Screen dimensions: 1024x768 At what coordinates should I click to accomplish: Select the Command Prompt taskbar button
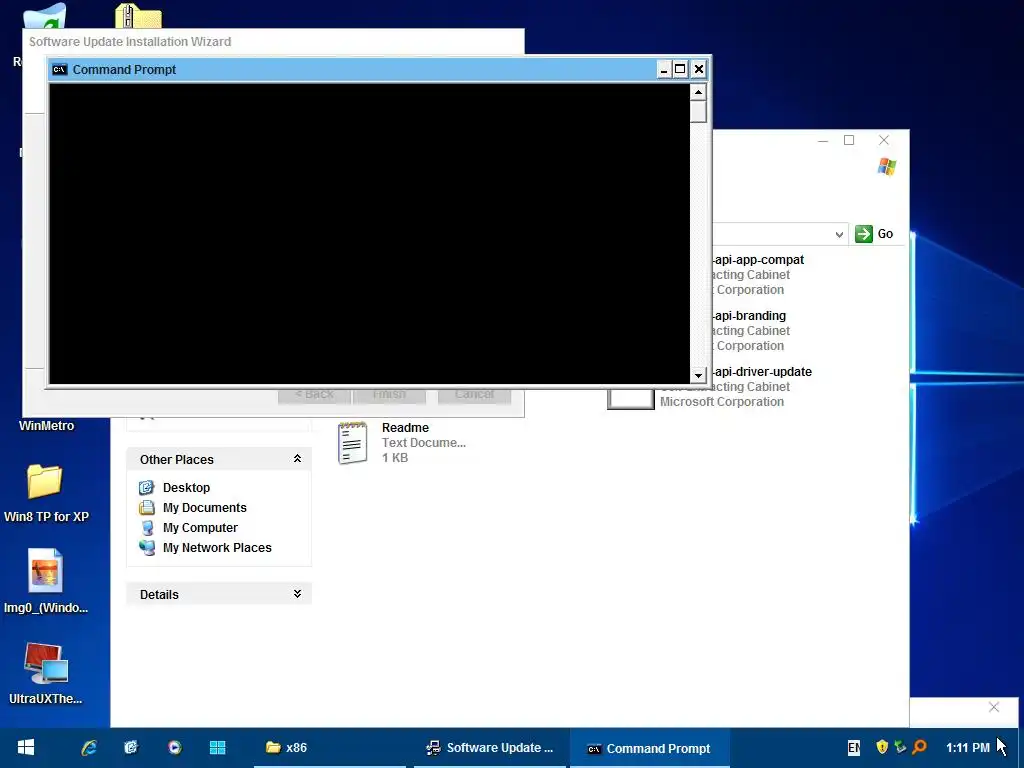[649, 748]
